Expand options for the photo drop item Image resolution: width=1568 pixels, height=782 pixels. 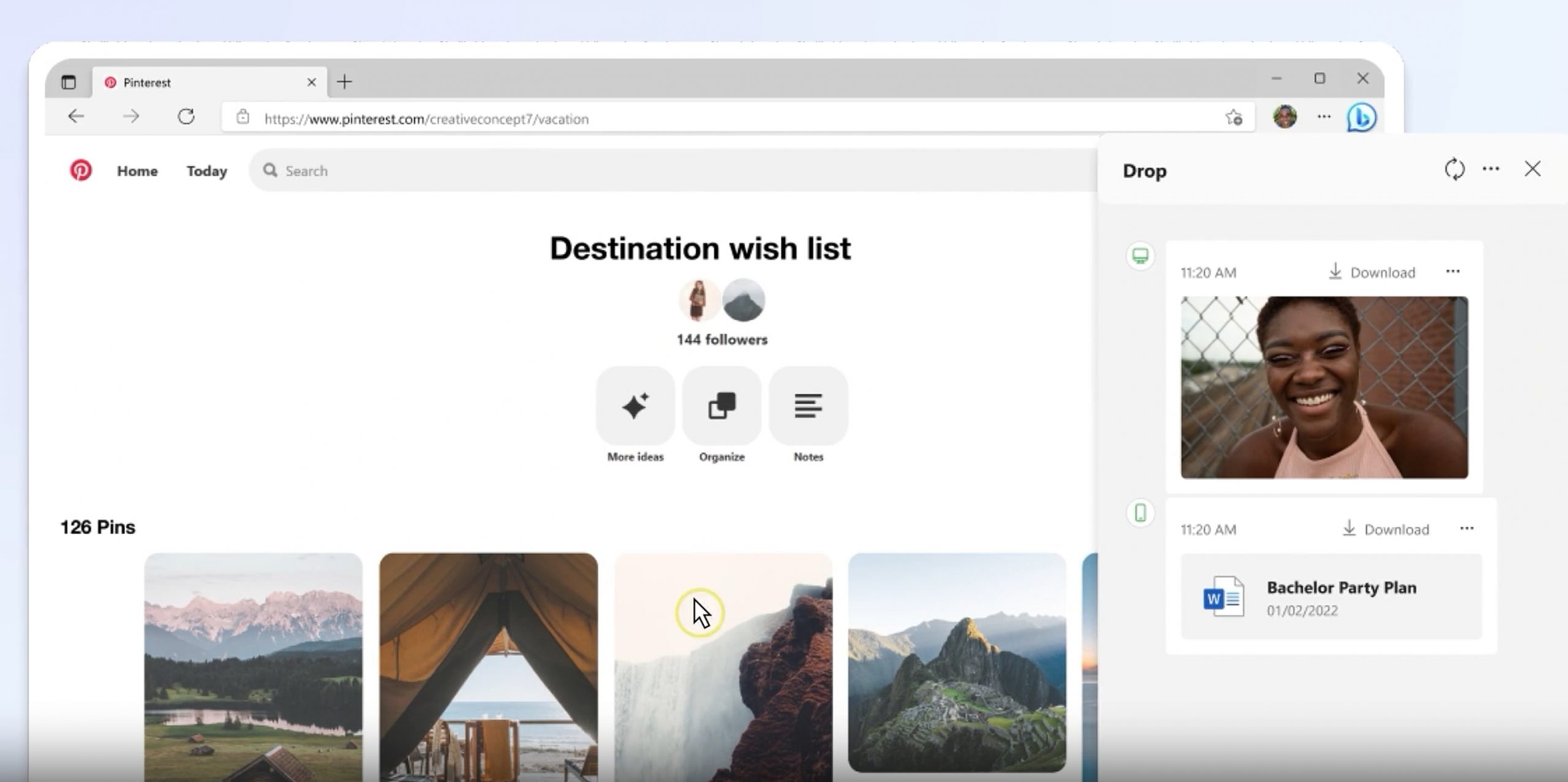pos(1453,271)
